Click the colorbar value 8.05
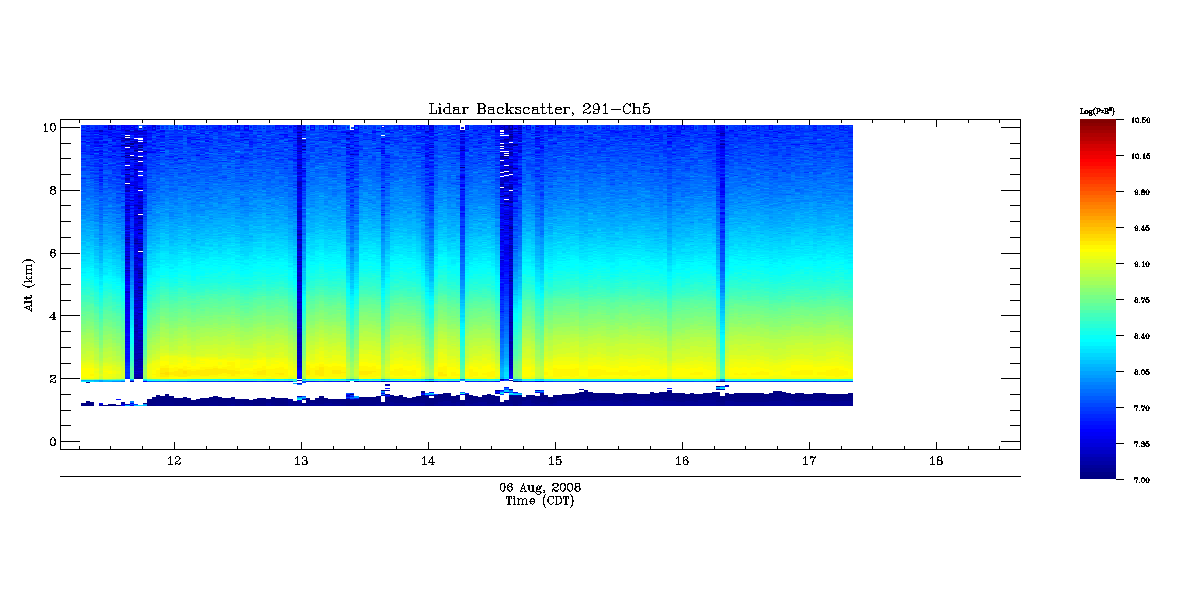 click(1141, 372)
